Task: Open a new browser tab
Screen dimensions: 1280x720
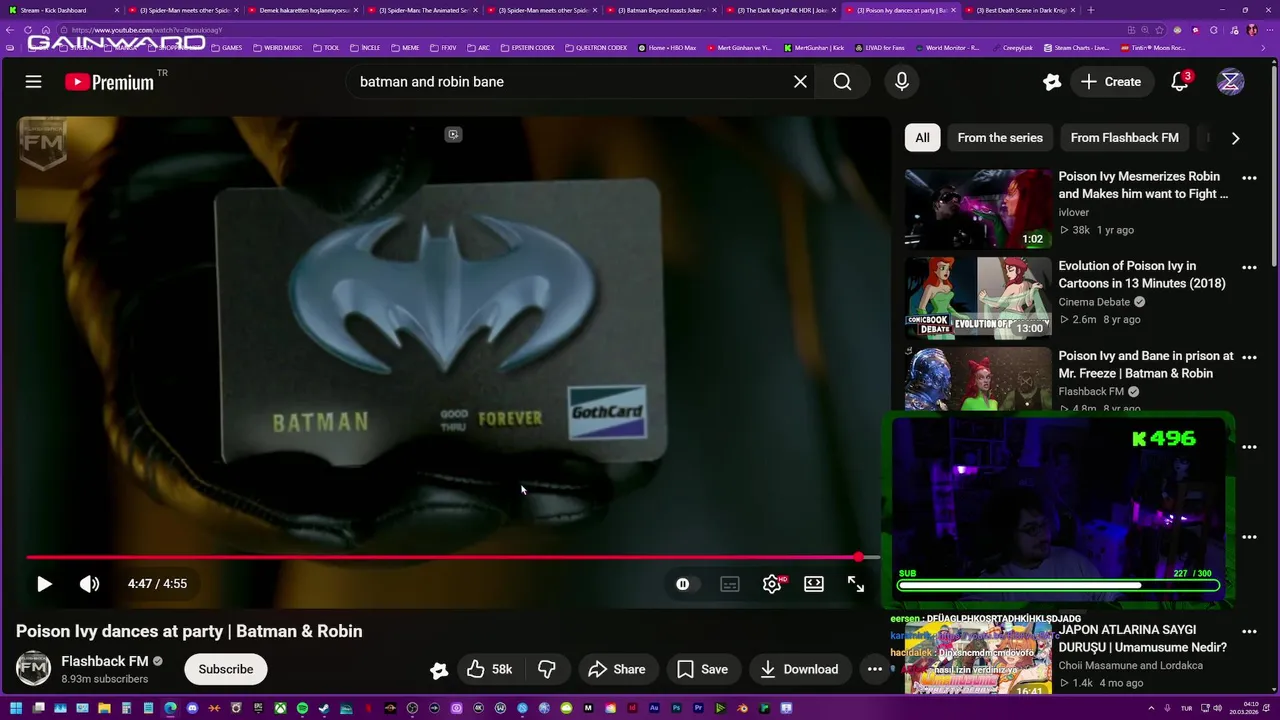Action: [x=1090, y=10]
